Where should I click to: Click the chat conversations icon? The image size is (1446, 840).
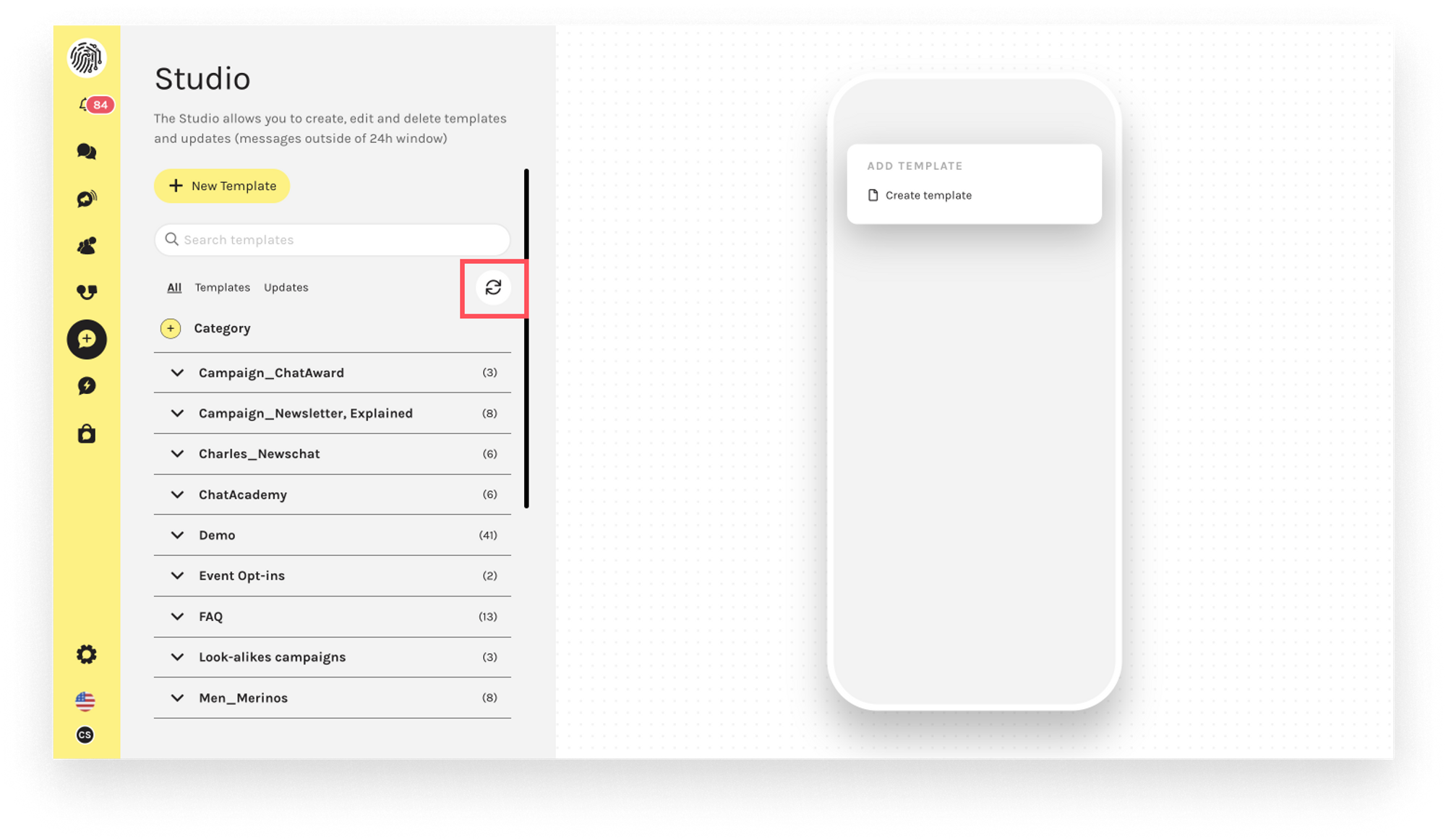point(86,152)
